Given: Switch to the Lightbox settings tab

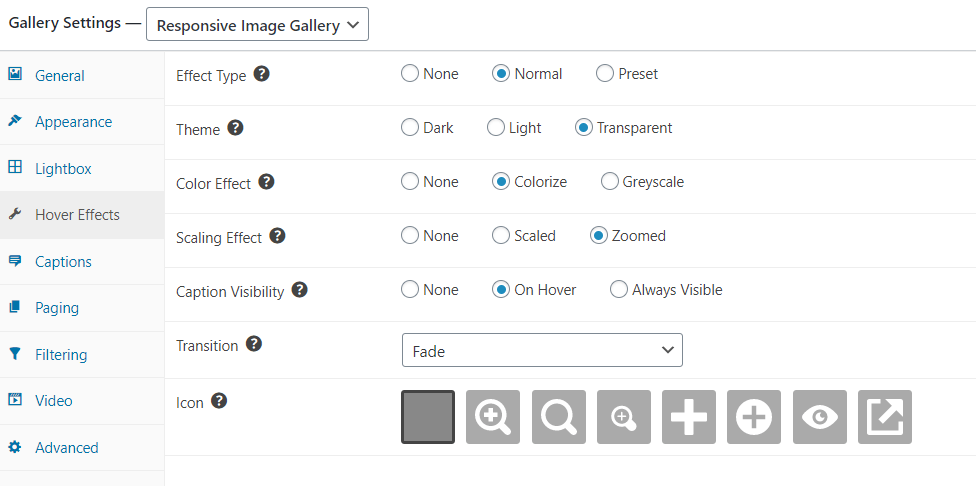Looking at the screenshot, I should tap(82, 168).
